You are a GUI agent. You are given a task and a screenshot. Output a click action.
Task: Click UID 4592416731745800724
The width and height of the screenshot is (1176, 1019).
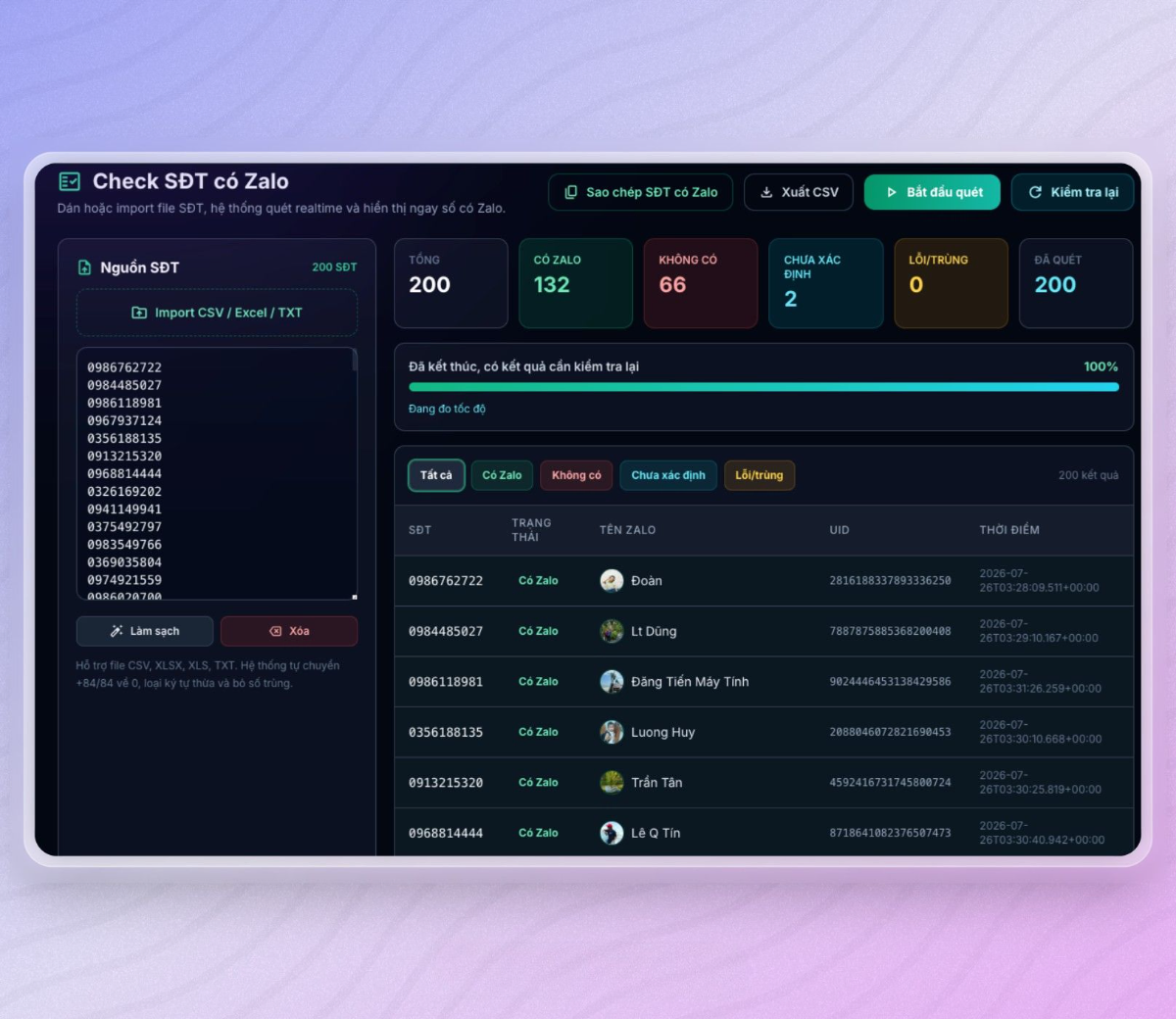pos(890,782)
